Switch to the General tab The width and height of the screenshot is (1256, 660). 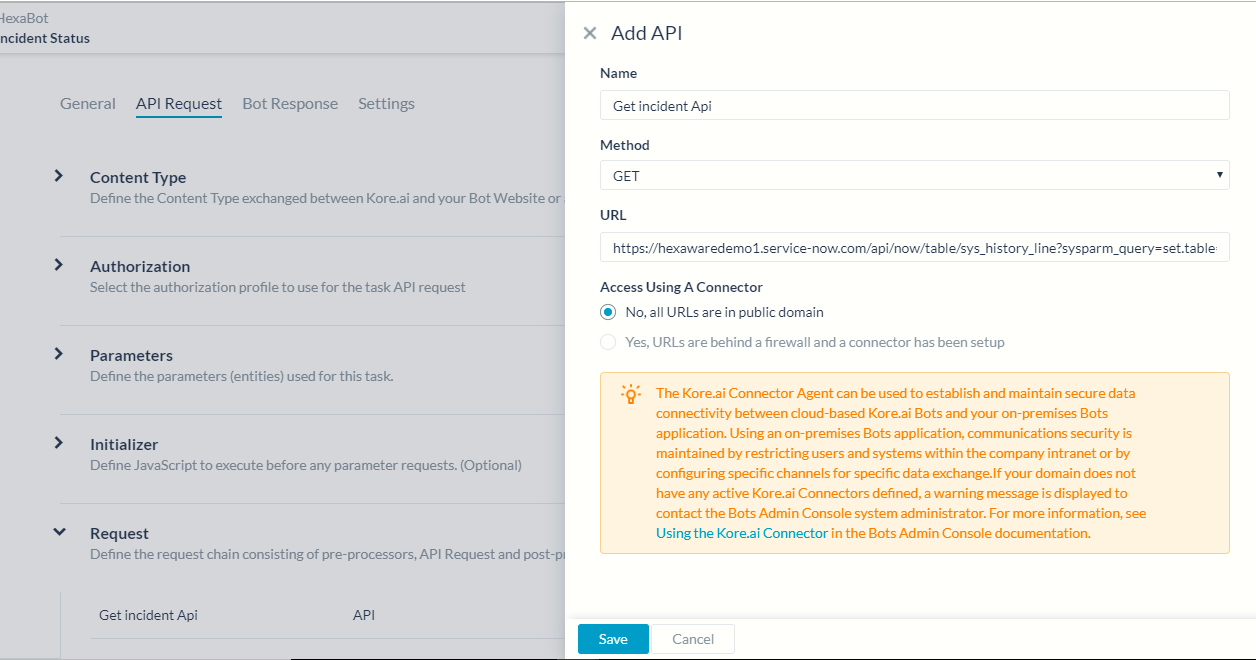pyautogui.click(x=88, y=104)
